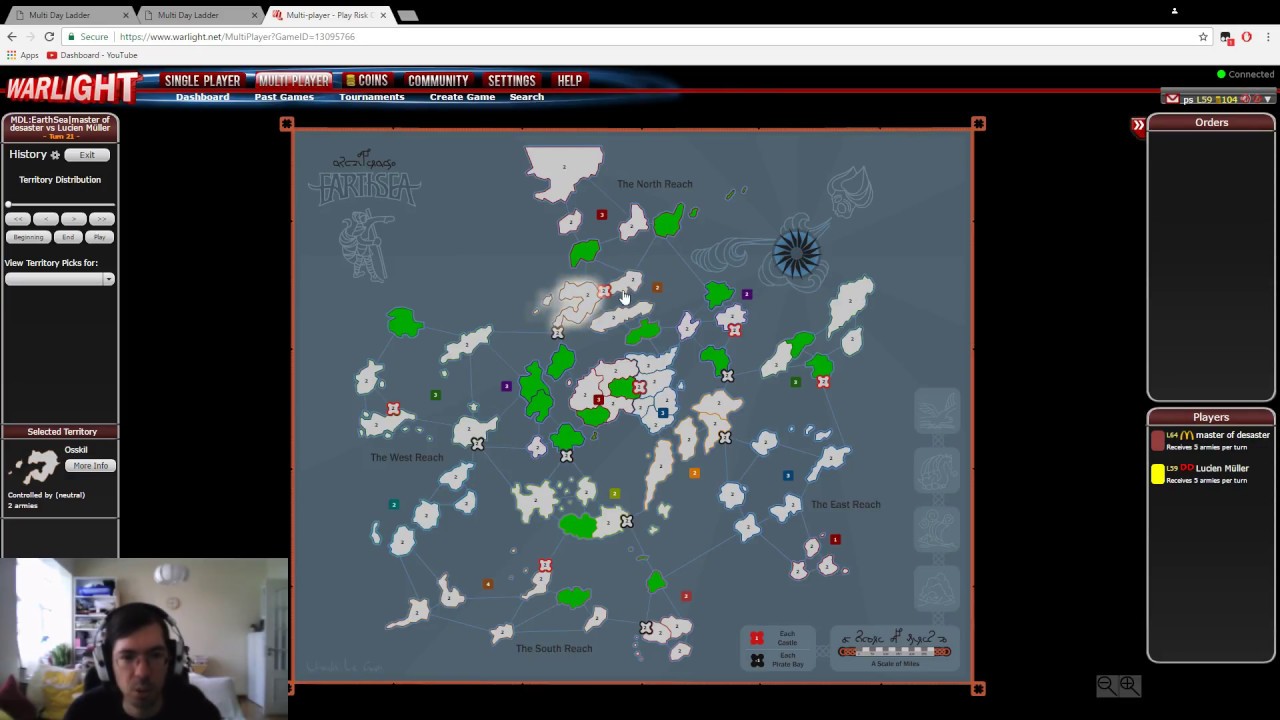Click the Warlight logo
Screen dimensions: 1280x720
click(x=72, y=88)
